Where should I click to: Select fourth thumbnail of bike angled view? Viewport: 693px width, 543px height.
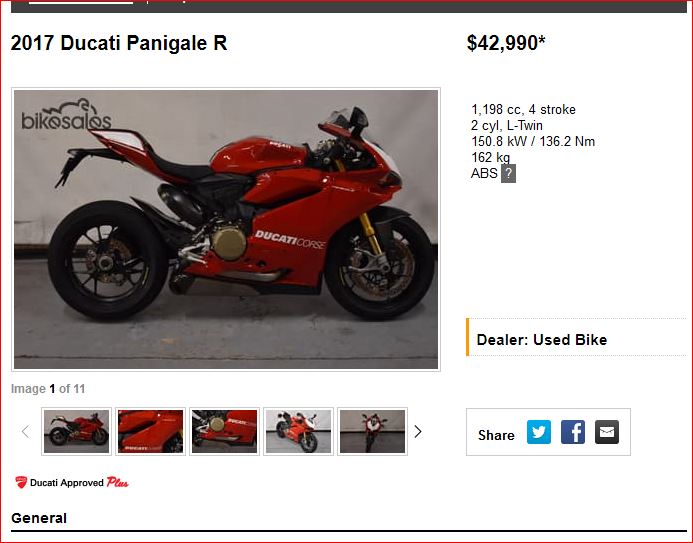click(x=298, y=431)
